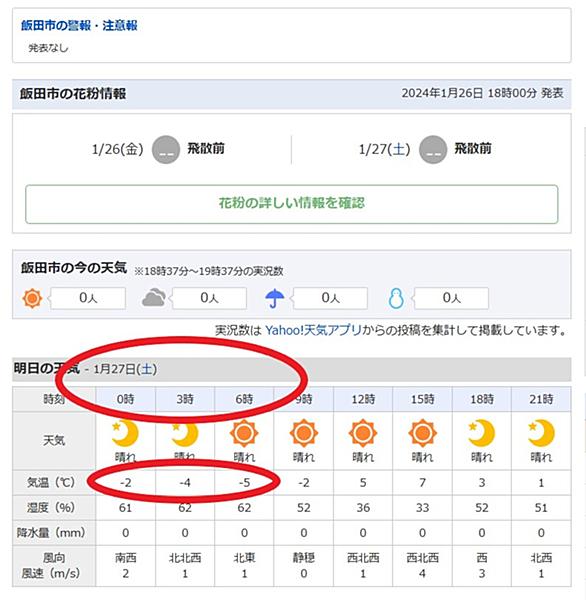Select the snowy report snowman icon
This screenshot has height=600, width=586.
396,298
